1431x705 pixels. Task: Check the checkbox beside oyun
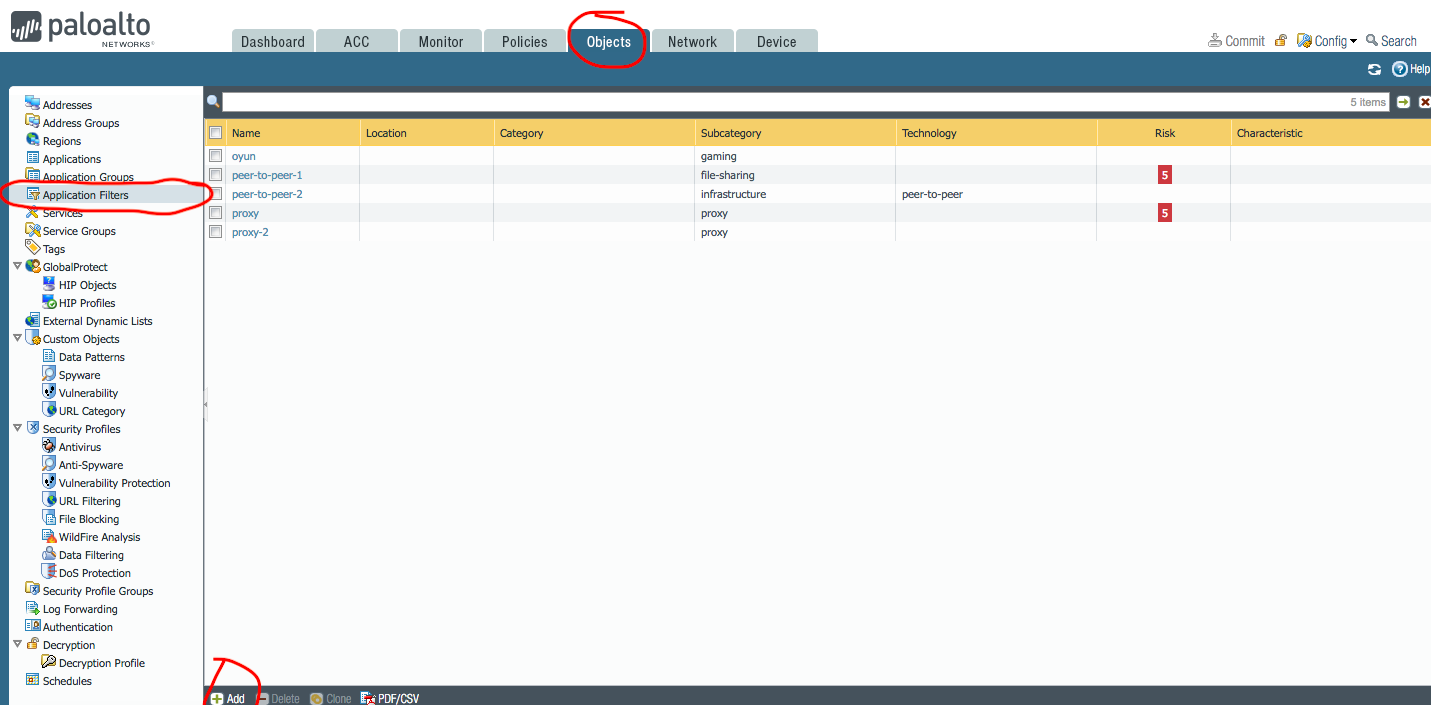215,155
